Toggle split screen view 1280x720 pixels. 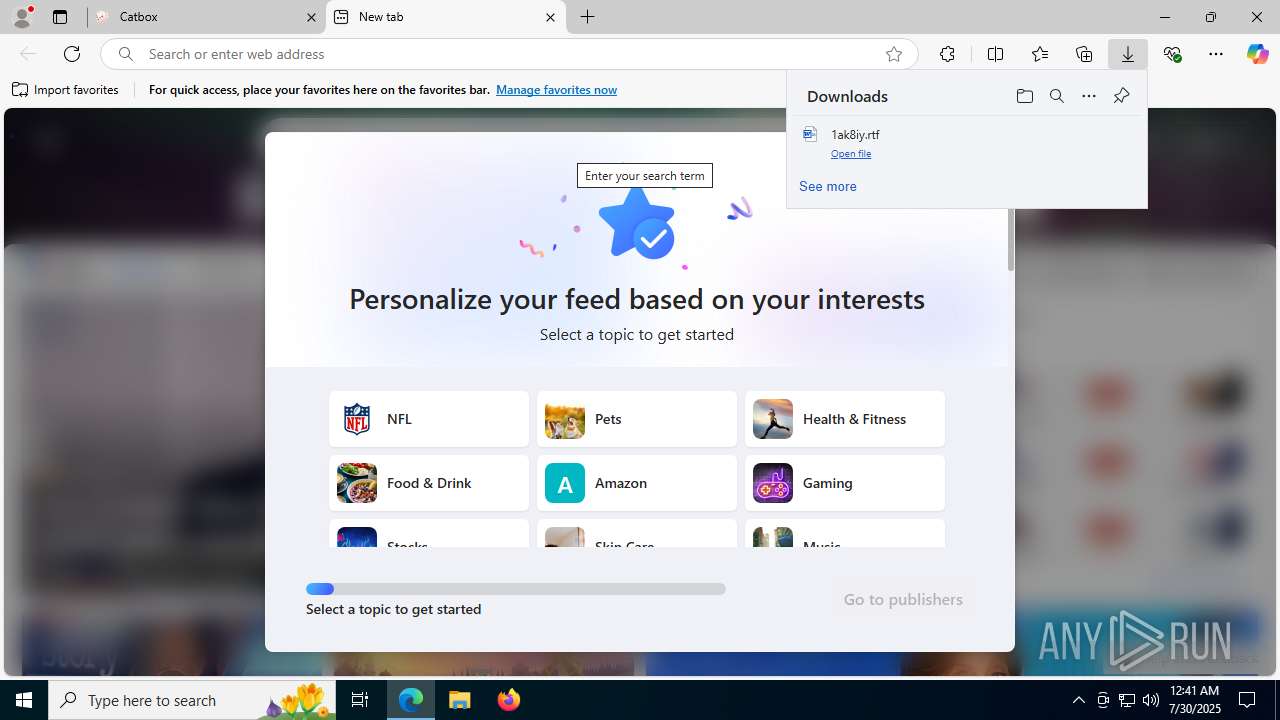[x=995, y=54]
